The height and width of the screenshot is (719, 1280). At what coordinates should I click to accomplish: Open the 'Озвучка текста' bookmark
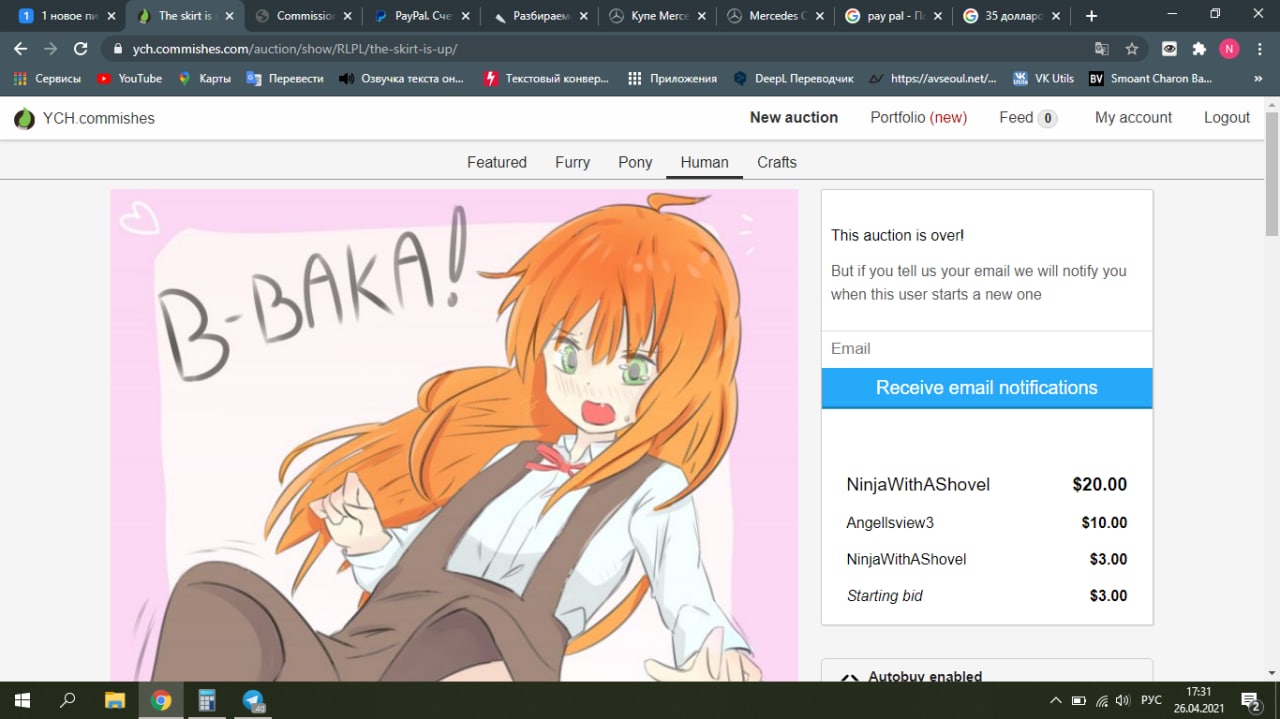coord(402,78)
